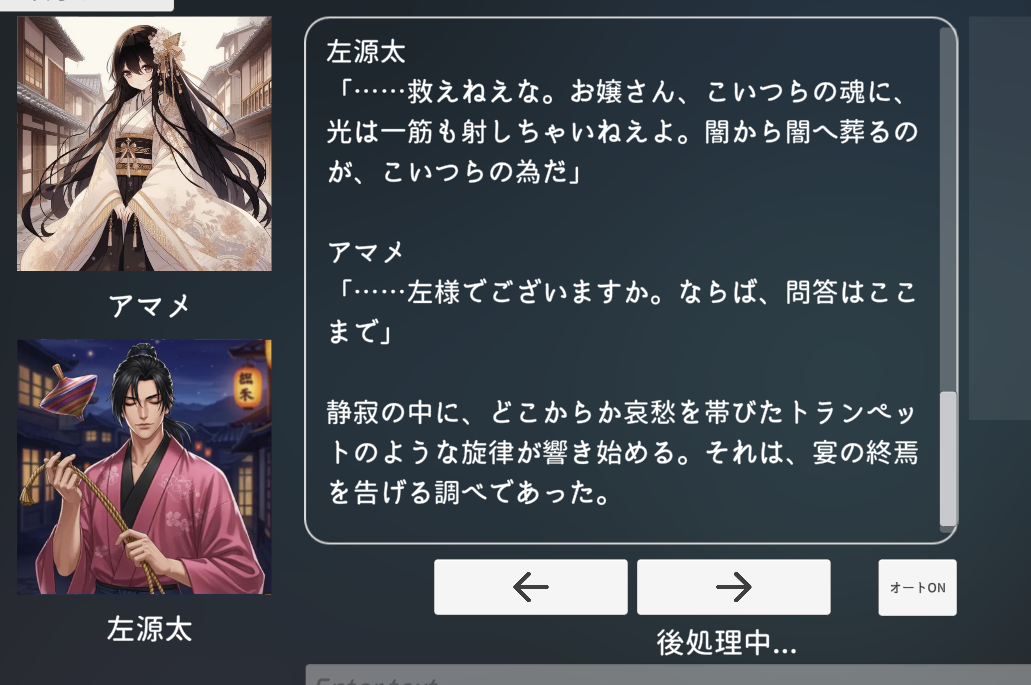Click the アマメ speaker name in the dialogue log
1031x685 pixels.
tap(366, 252)
